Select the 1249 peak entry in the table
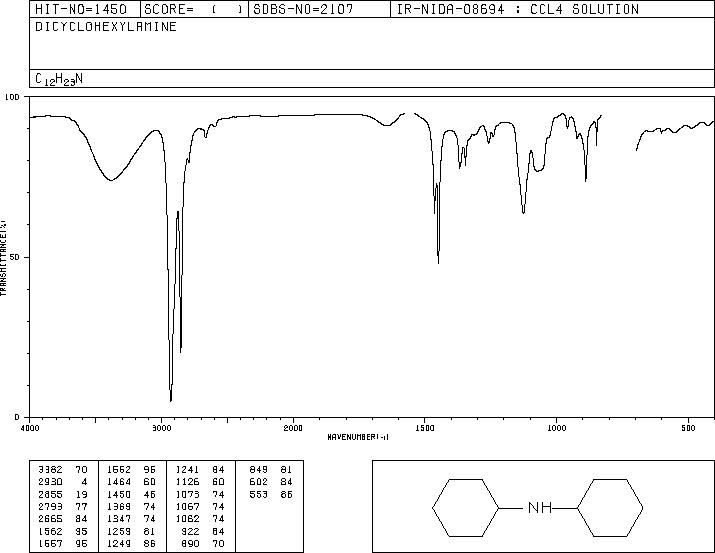 131,543
